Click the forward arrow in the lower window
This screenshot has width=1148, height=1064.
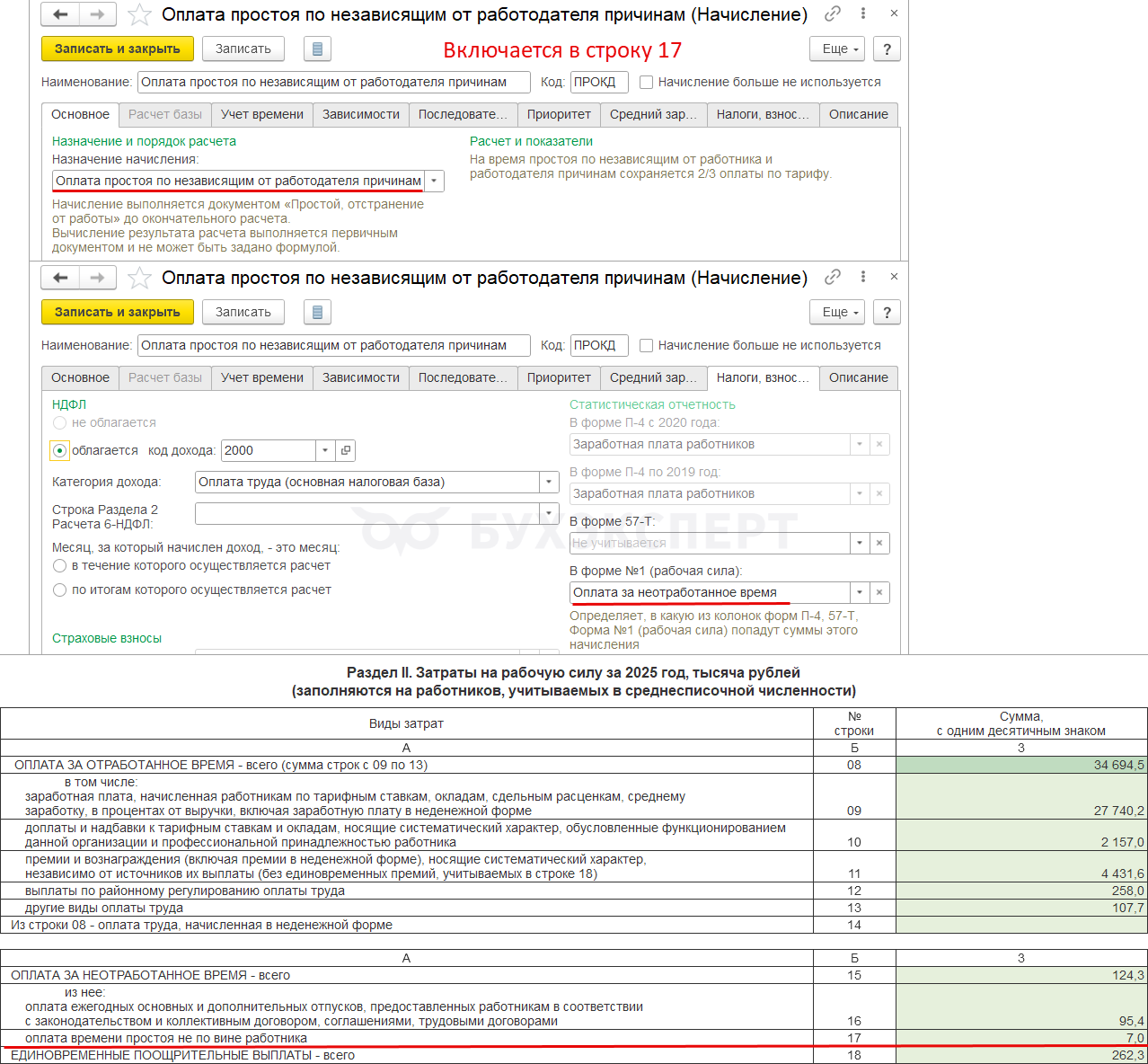97,278
